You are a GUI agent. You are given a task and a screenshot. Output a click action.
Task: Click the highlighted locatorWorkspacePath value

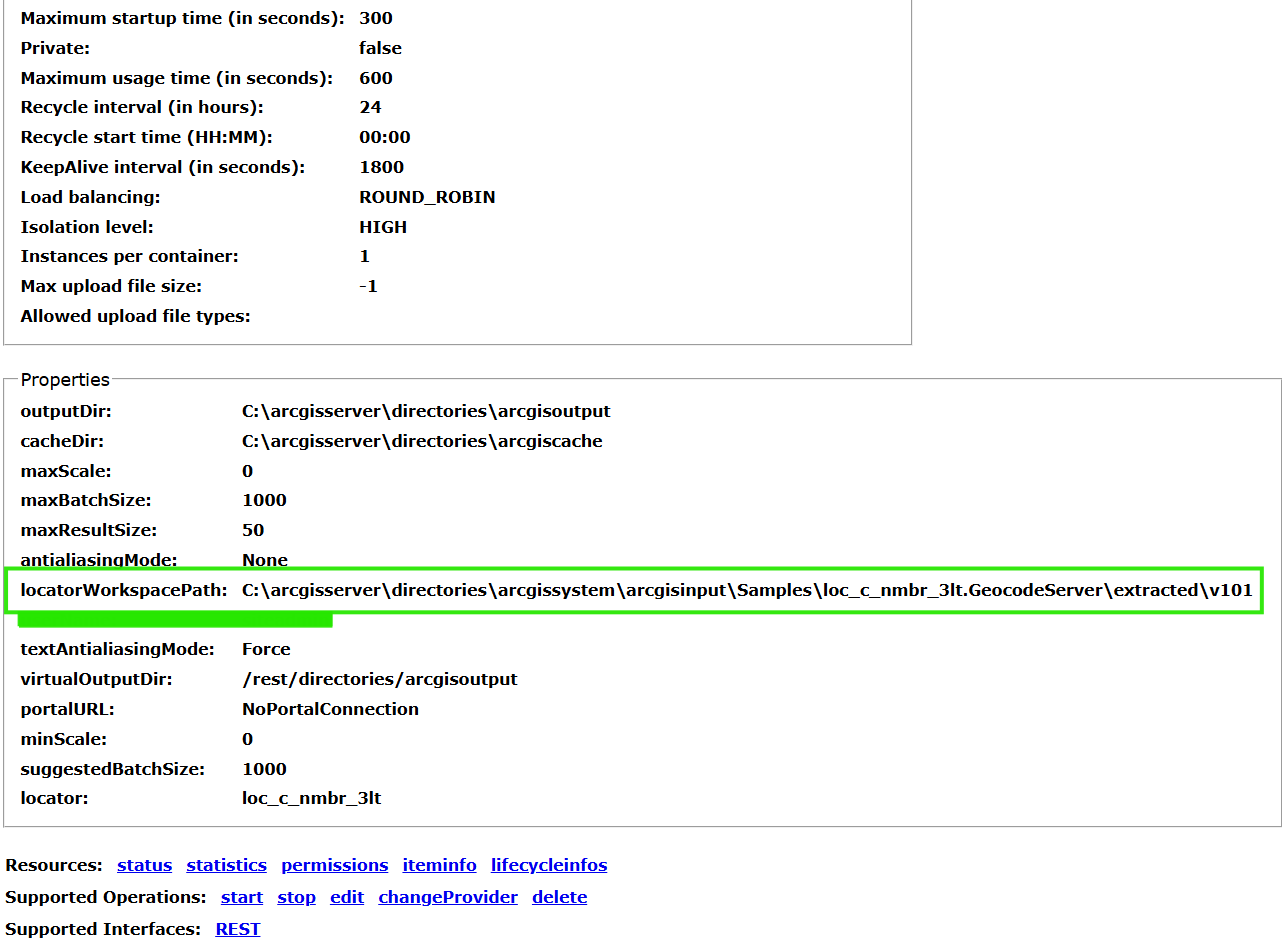[x=746, y=590]
